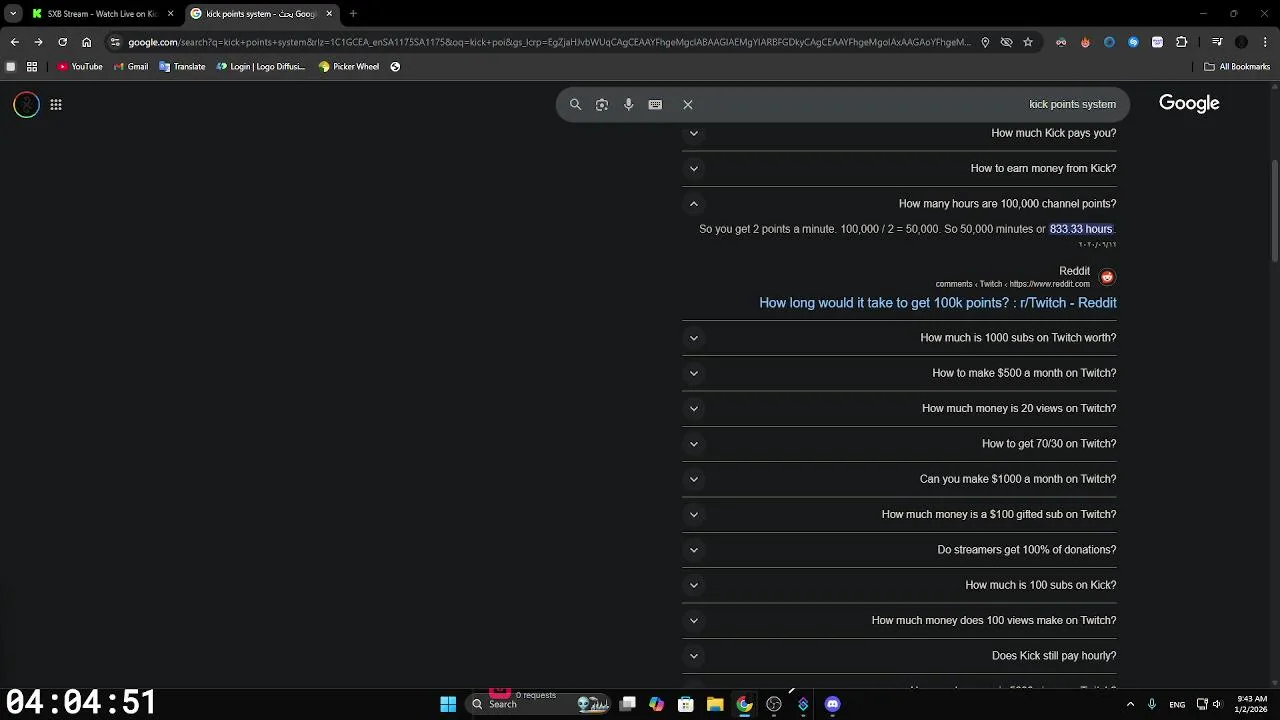Image resolution: width=1280 pixels, height=720 pixels.
Task: Open the All Bookmarks folder
Action: [x=1237, y=67]
